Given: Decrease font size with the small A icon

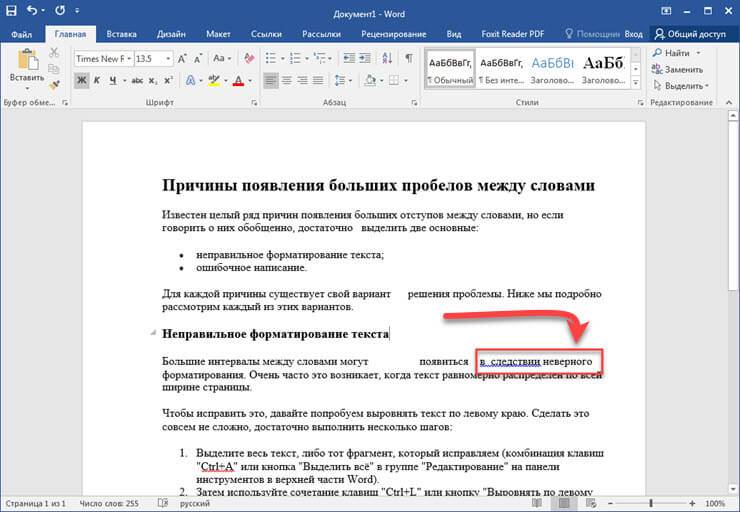Looking at the screenshot, I should coord(198,59).
